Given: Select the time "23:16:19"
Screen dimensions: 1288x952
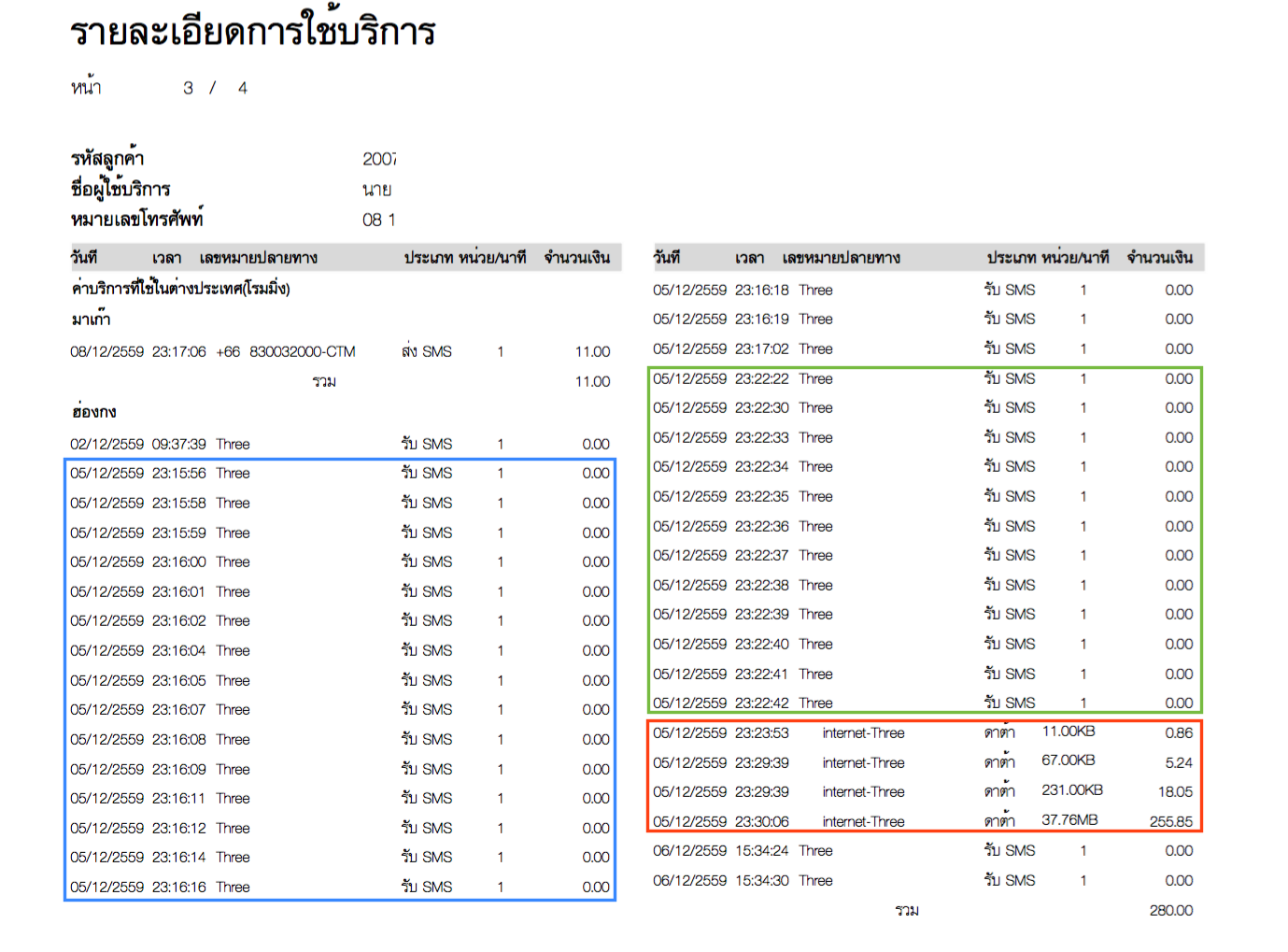Looking at the screenshot, I should coord(762,320).
